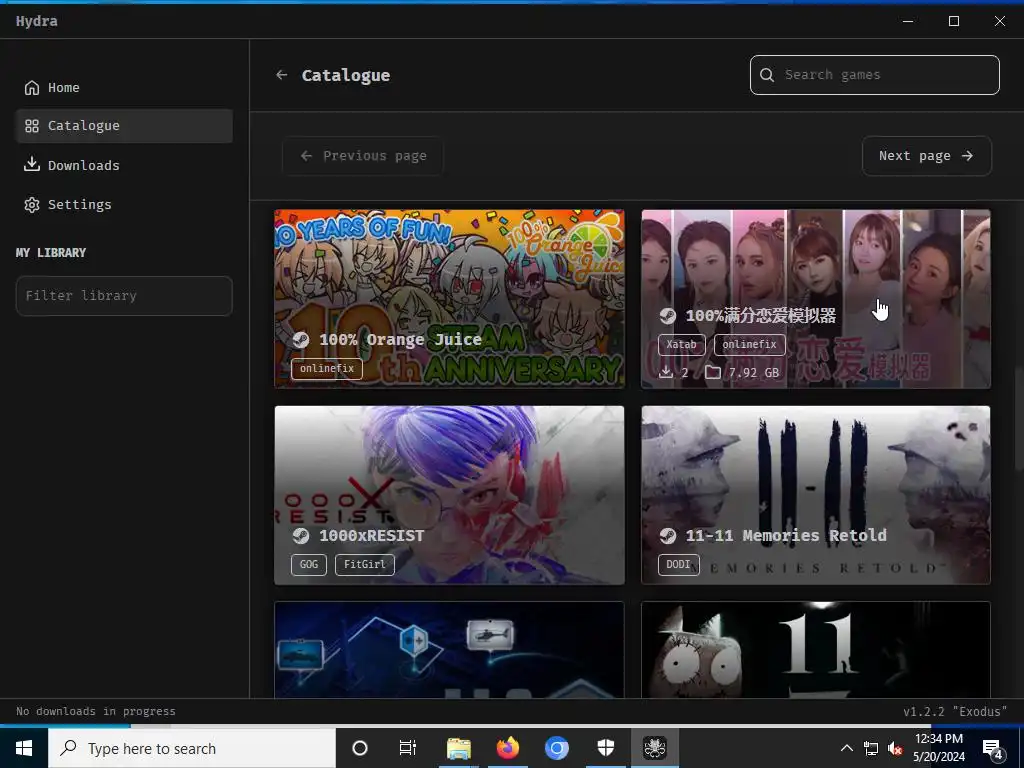Image resolution: width=1024 pixels, height=768 pixels.
Task: Select Catalogue in the sidebar
Action: pos(124,126)
